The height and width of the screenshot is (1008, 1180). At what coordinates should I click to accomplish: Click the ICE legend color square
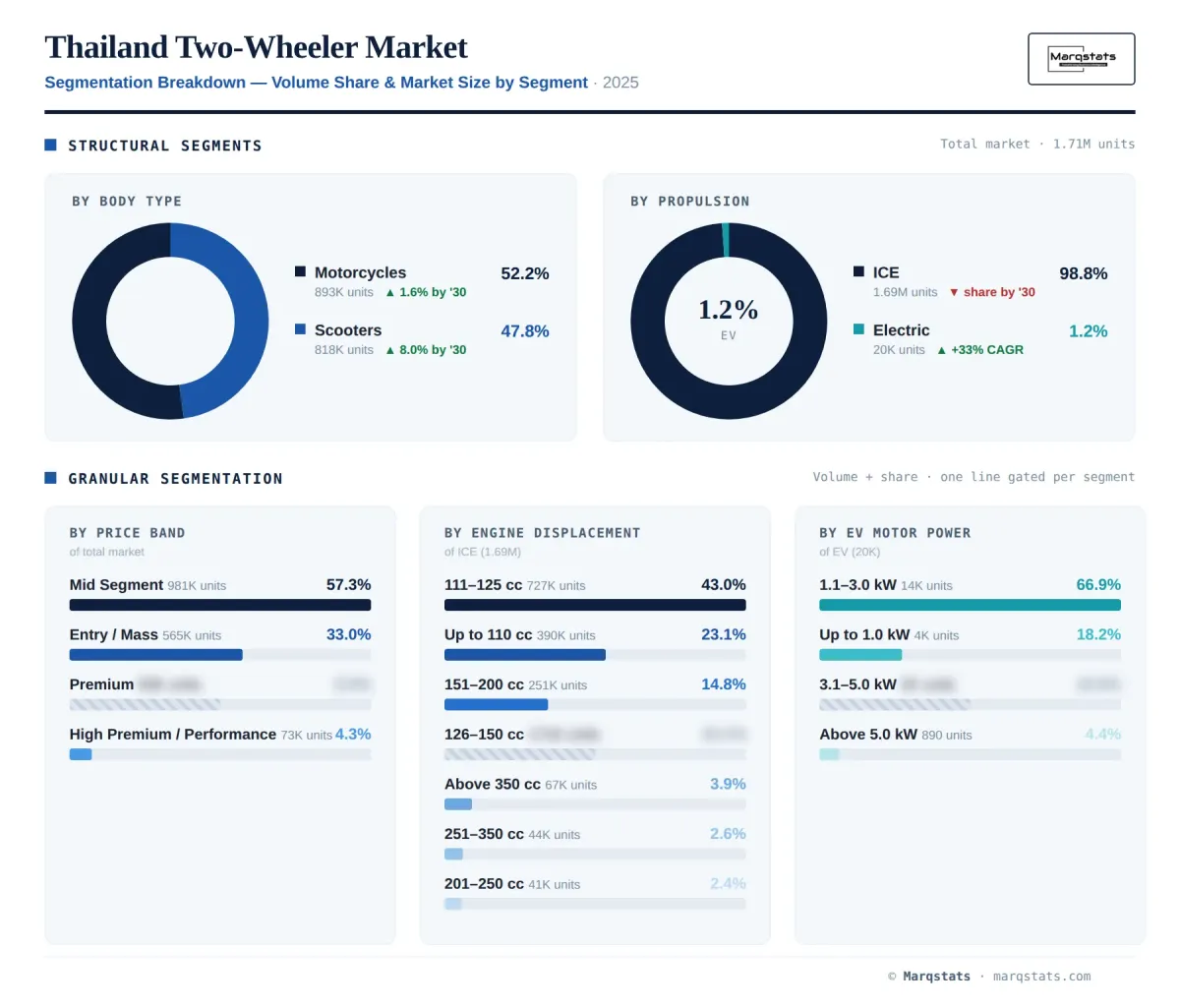tap(858, 271)
